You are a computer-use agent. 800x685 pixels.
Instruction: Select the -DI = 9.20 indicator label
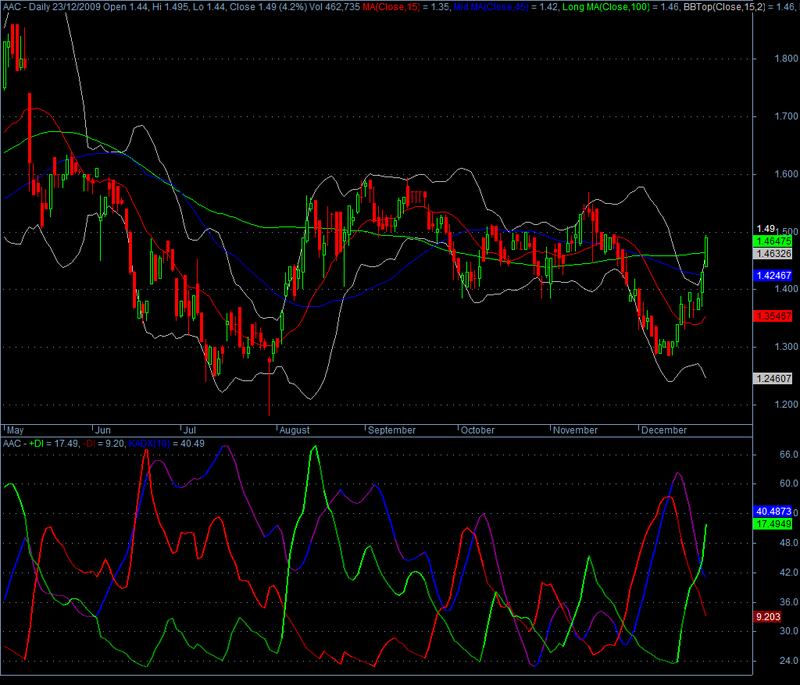click(104, 444)
